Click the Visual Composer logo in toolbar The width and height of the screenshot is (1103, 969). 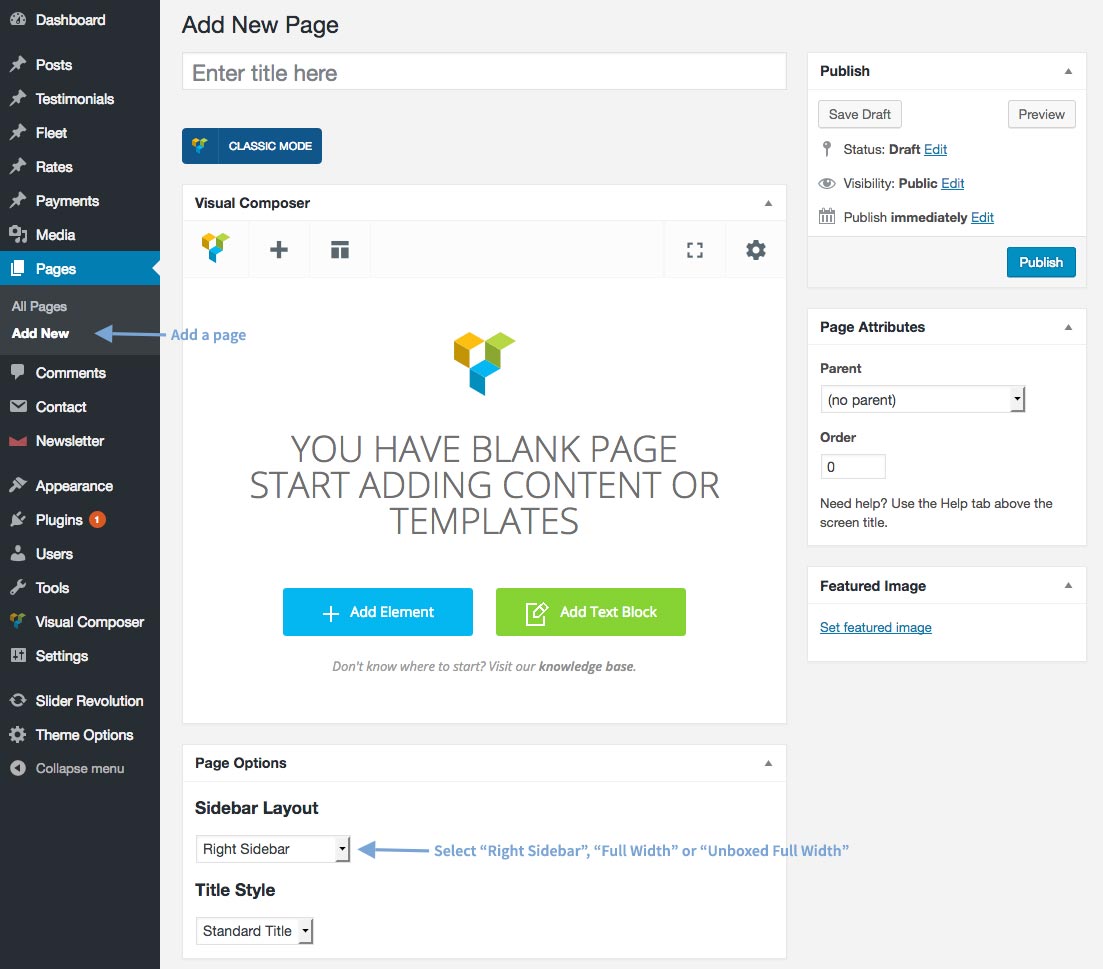coord(215,248)
